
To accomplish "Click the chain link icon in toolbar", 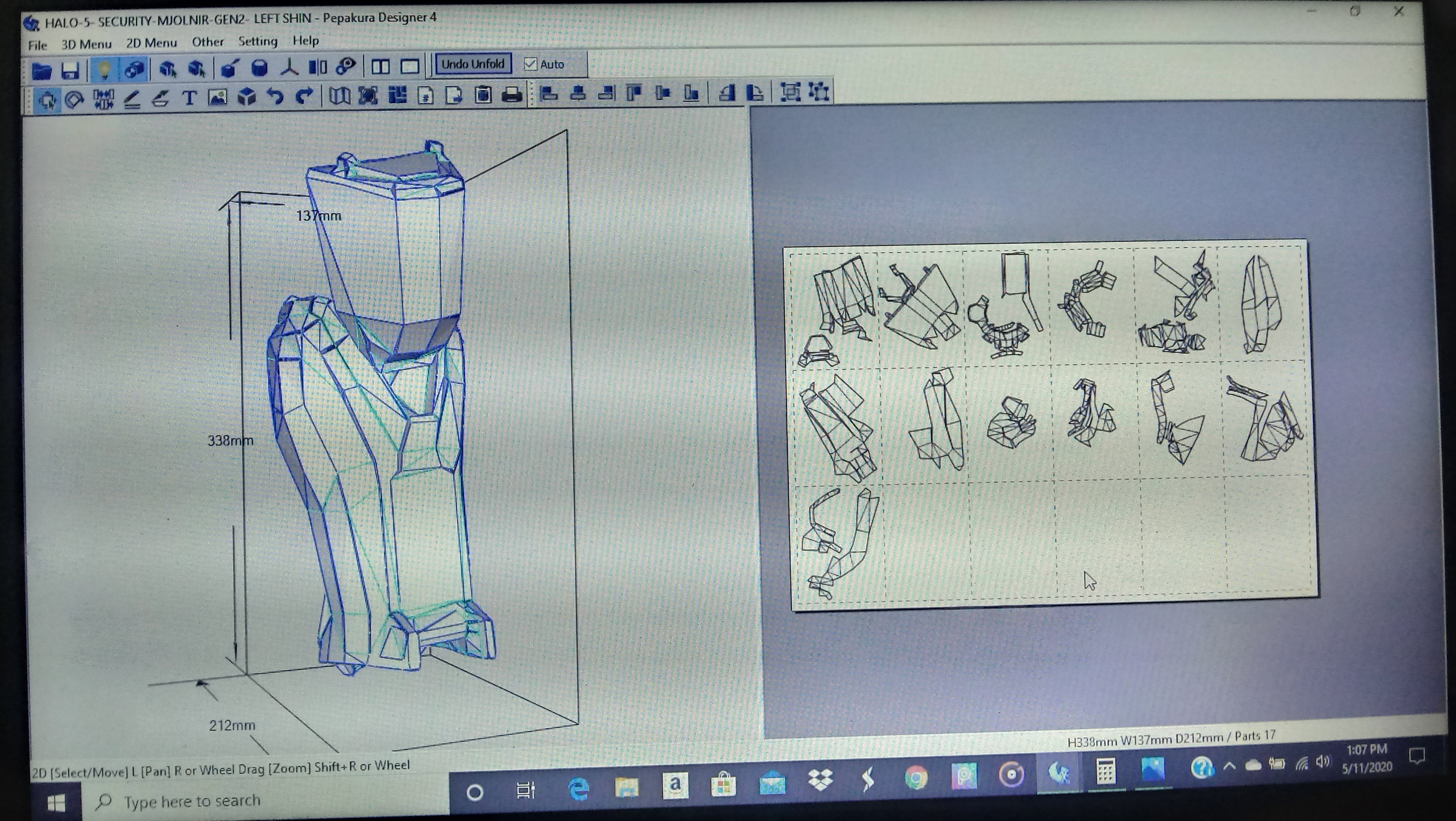I will point(345,67).
